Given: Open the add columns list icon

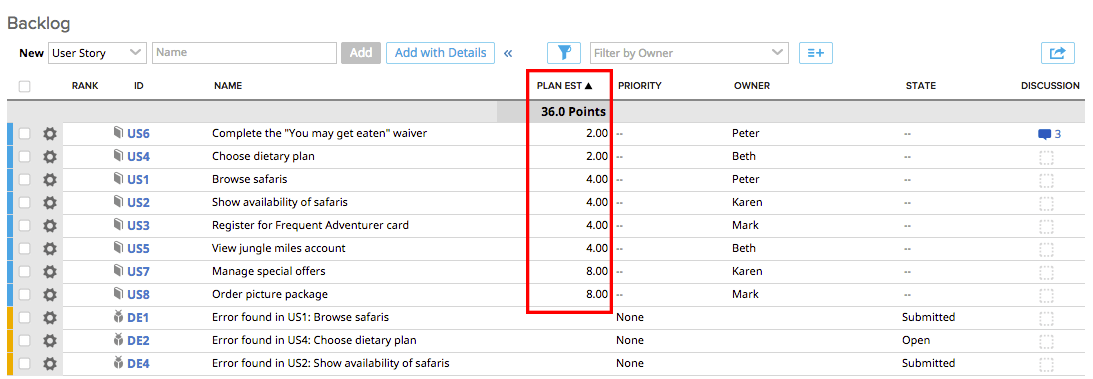Looking at the screenshot, I should click(816, 53).
